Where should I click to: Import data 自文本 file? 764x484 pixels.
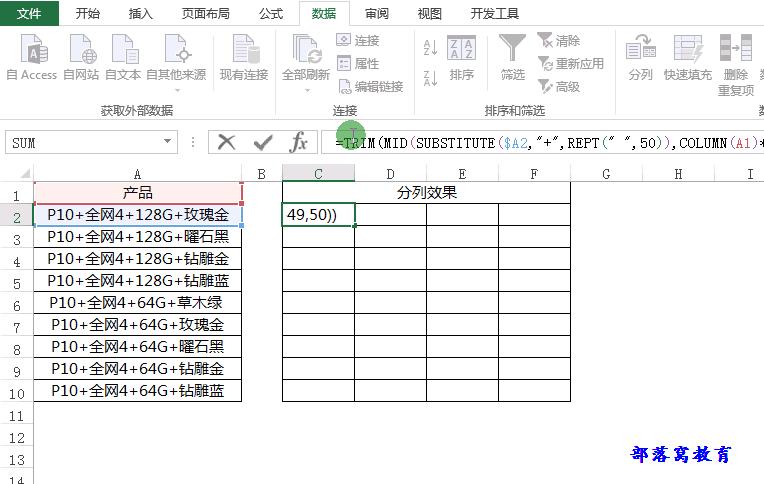click(x=123, y=57)
